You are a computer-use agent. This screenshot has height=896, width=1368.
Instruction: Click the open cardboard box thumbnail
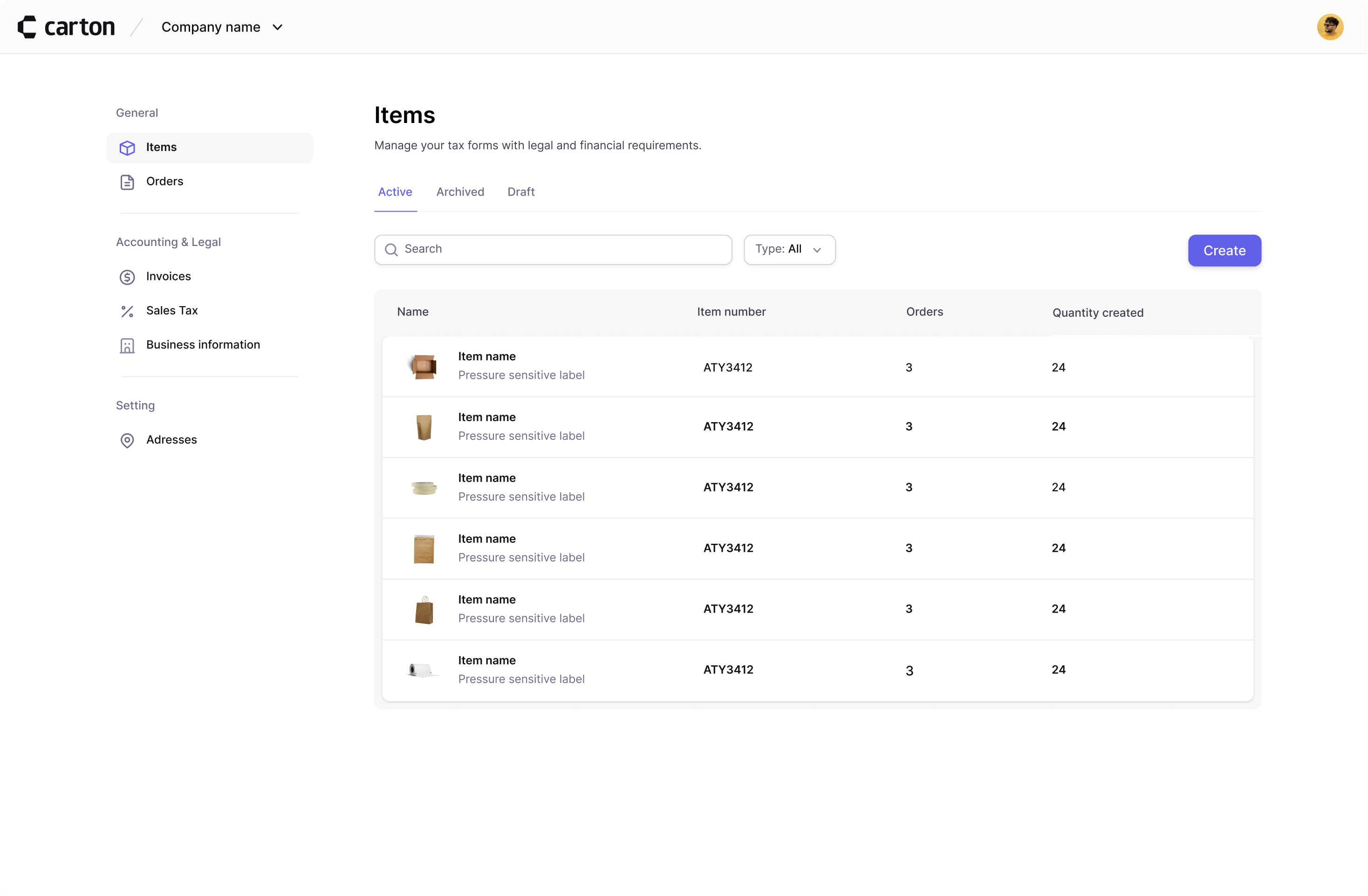click(x=424, y=366)
